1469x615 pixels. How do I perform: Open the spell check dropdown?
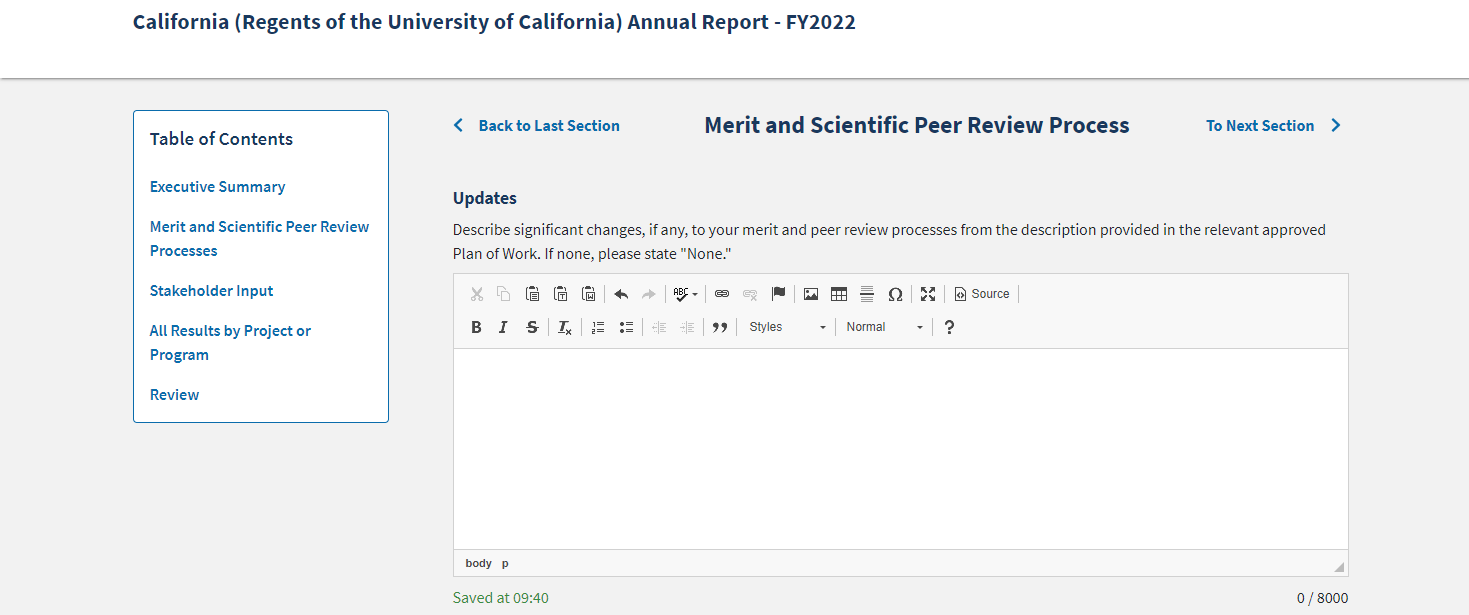tap(685, 294)
